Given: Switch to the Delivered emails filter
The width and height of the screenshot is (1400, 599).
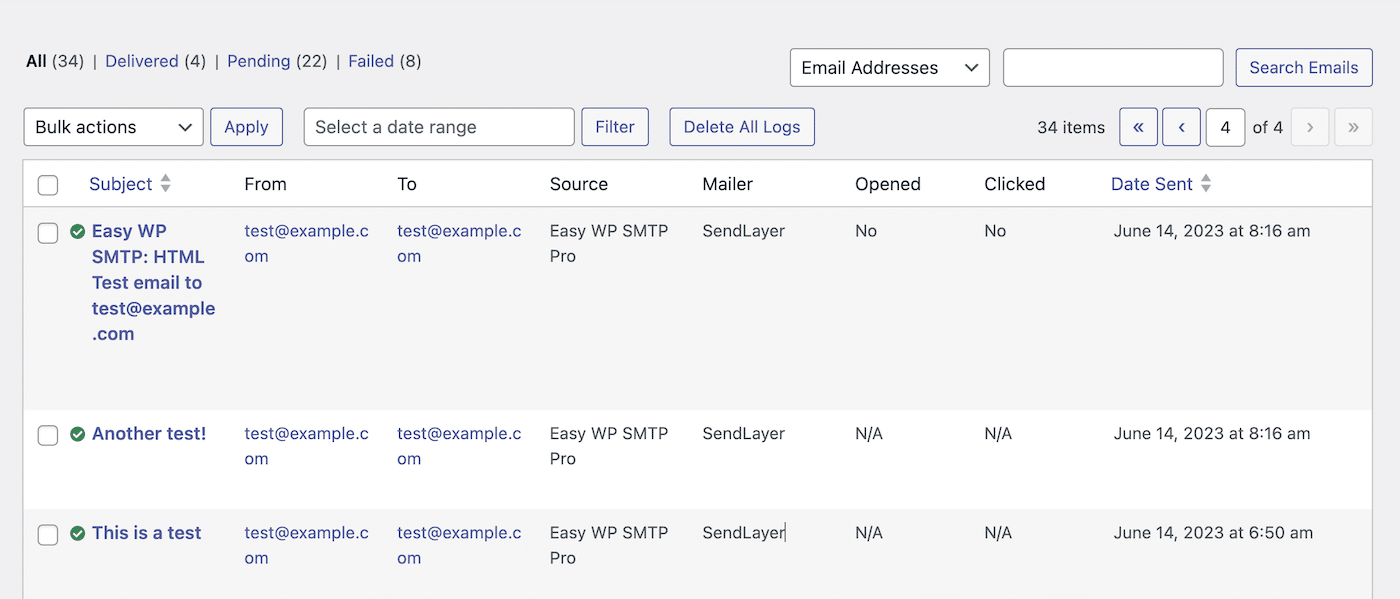Looking at the screenshot, I should coord(142,61).
